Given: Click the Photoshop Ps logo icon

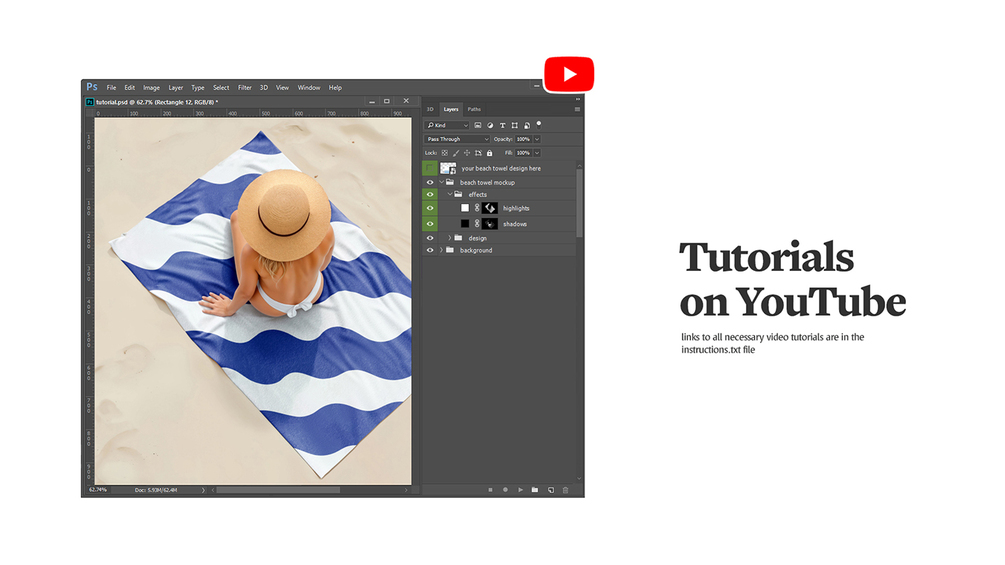Looking at the screenshot, I should [92, 87].
